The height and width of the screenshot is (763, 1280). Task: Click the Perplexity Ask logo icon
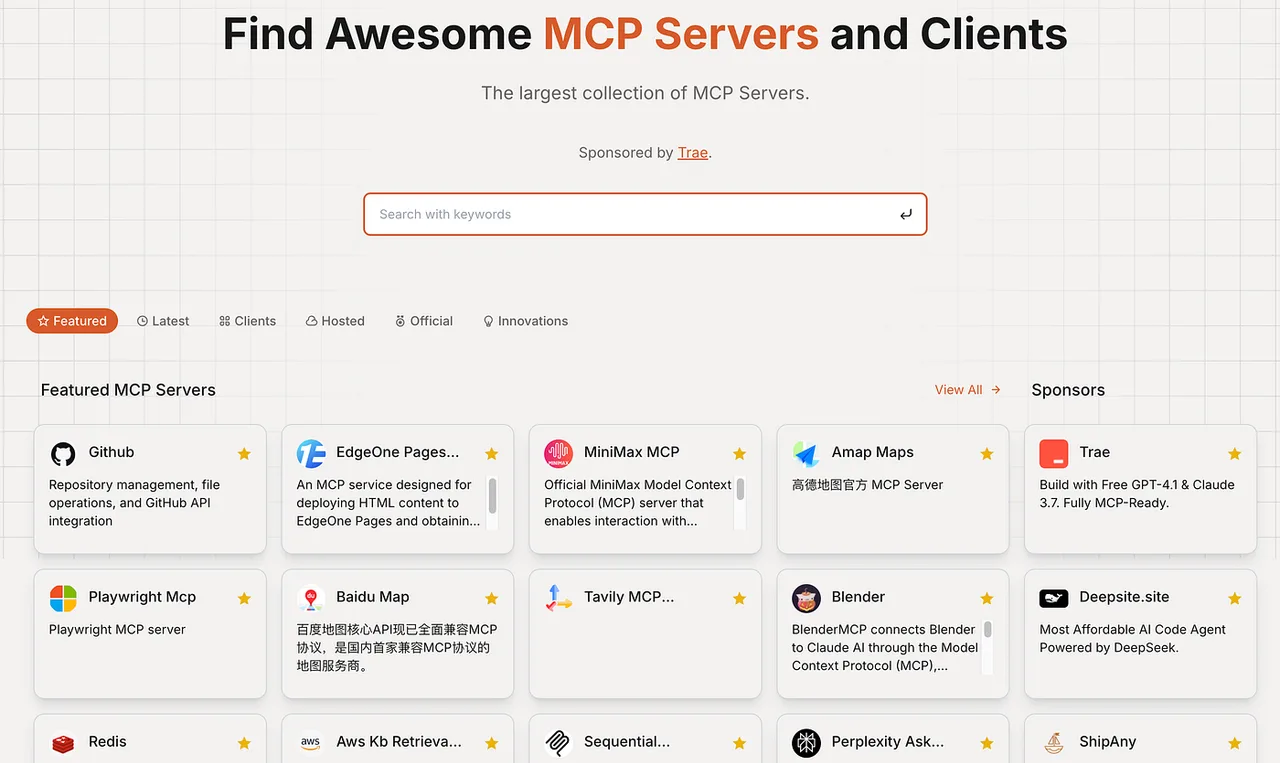(806, 743)
